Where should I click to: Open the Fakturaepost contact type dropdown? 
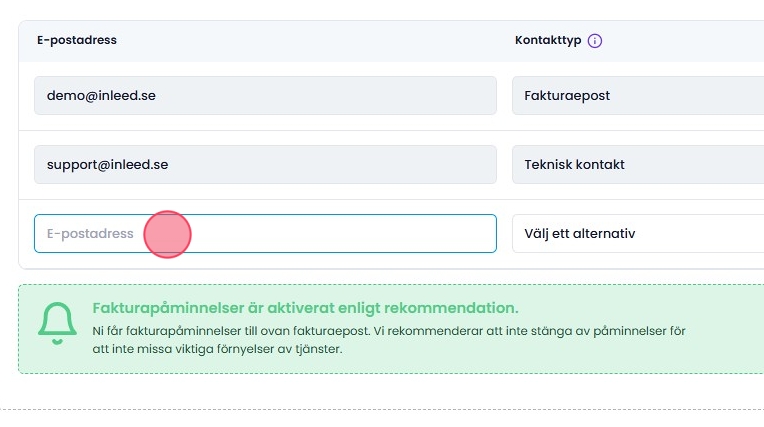click(638, 96)
